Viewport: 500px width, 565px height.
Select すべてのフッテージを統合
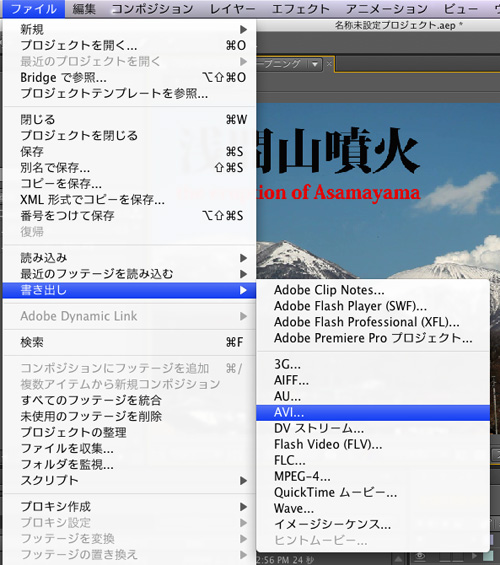[x=129, y=400]
